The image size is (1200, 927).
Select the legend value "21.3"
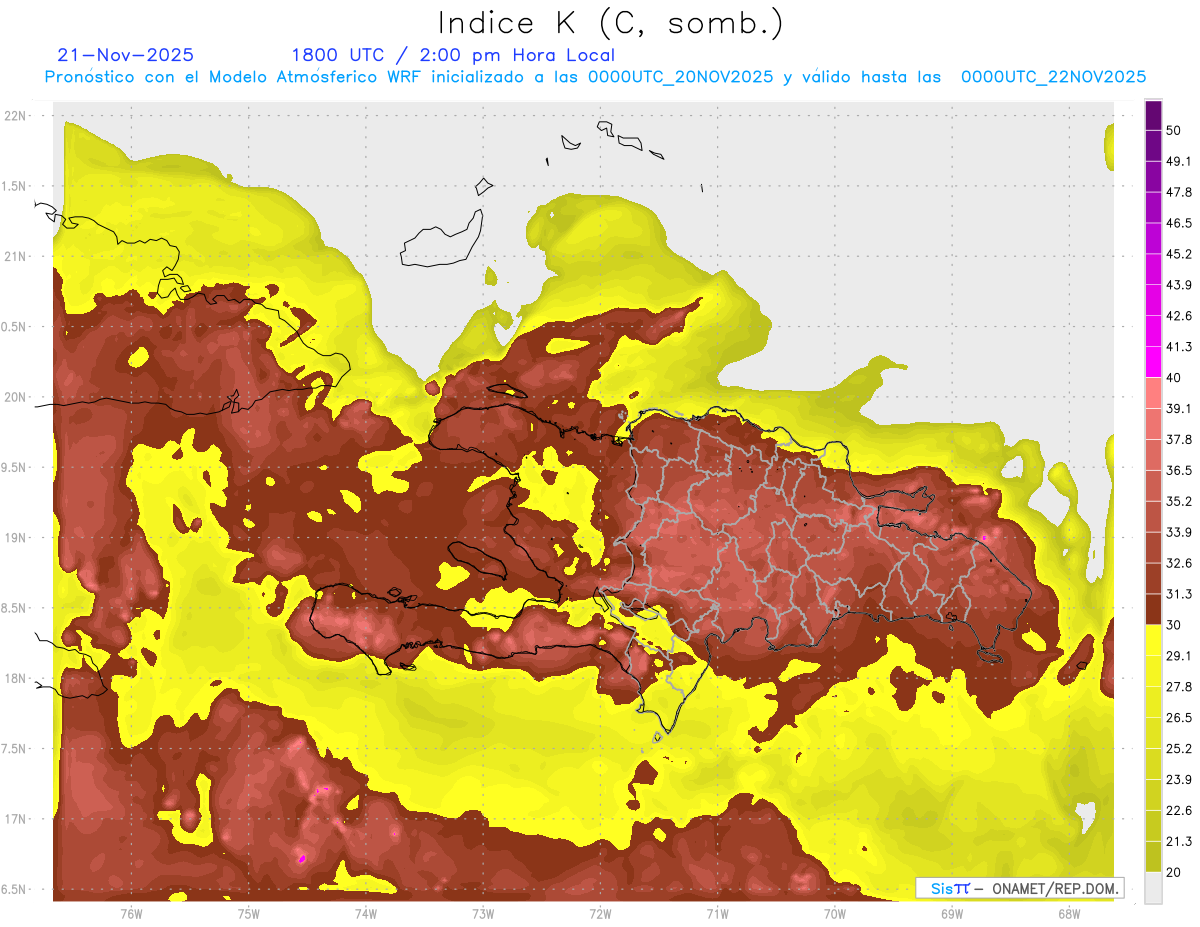(x=1179, y=841)
